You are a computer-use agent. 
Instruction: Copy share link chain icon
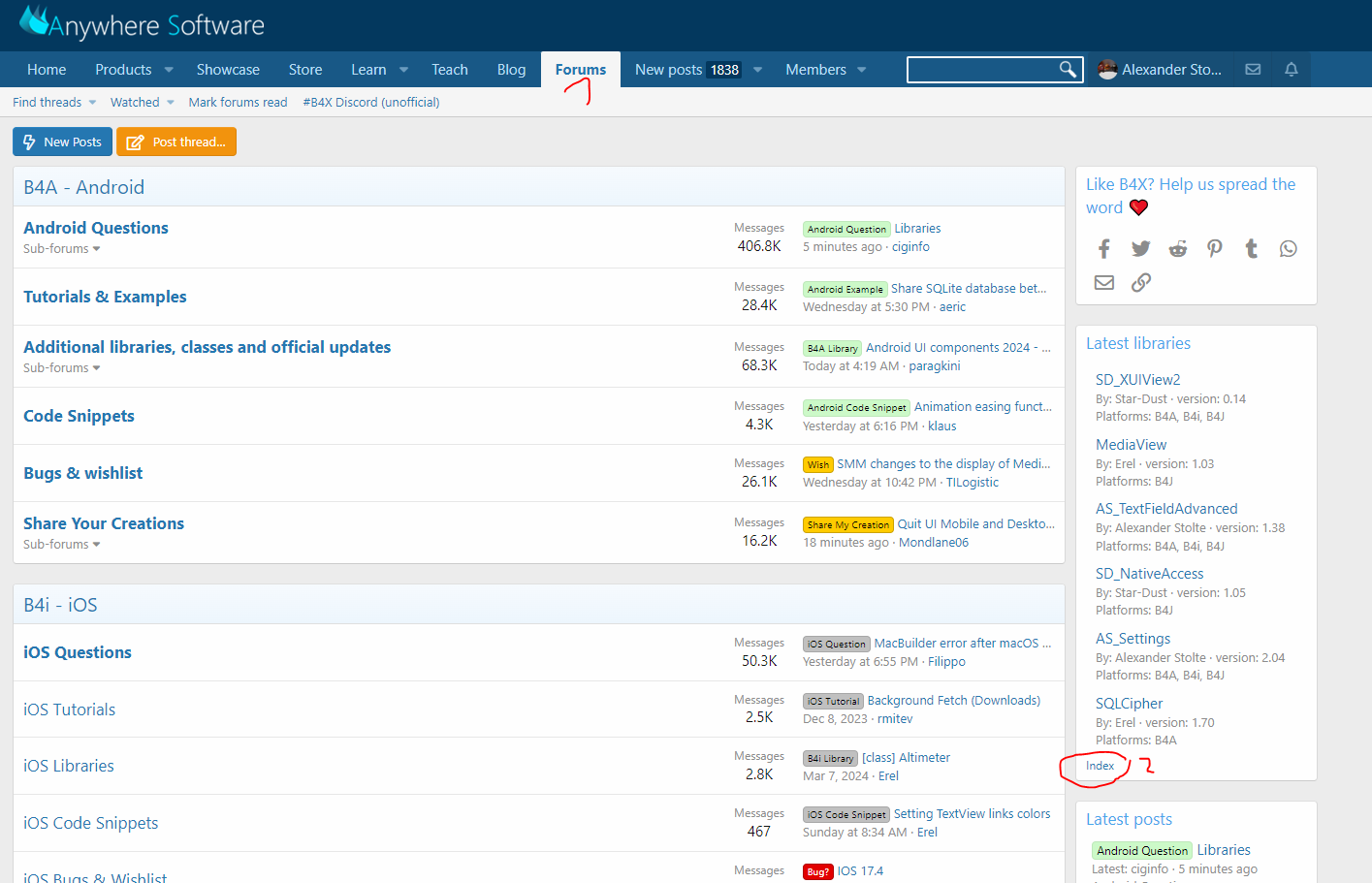[1141, 282]
